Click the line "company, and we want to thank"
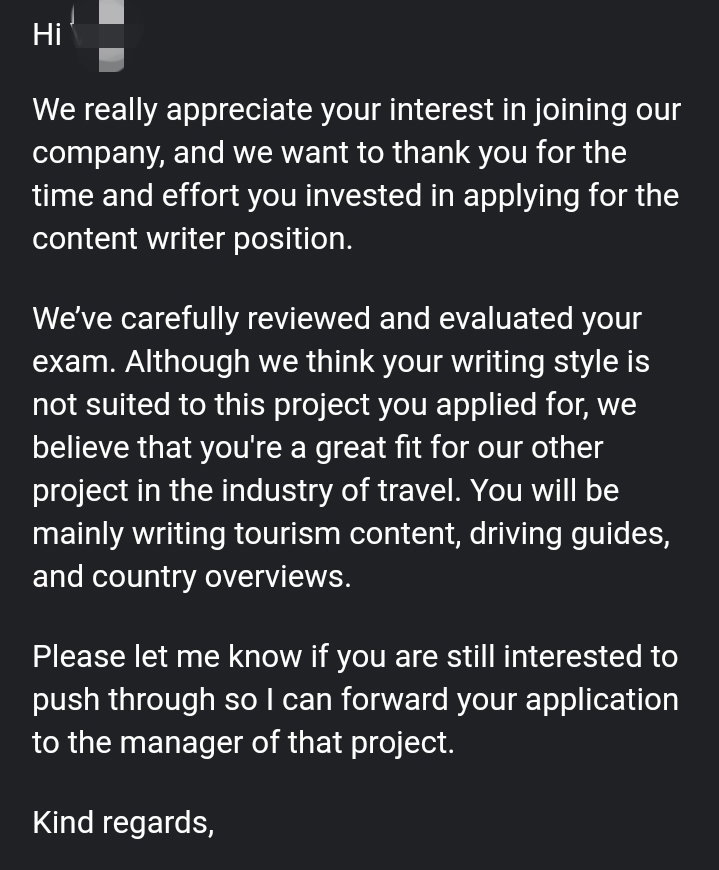Screen dimensions: 719x870 pyautogui.click(x=330, y=153)
